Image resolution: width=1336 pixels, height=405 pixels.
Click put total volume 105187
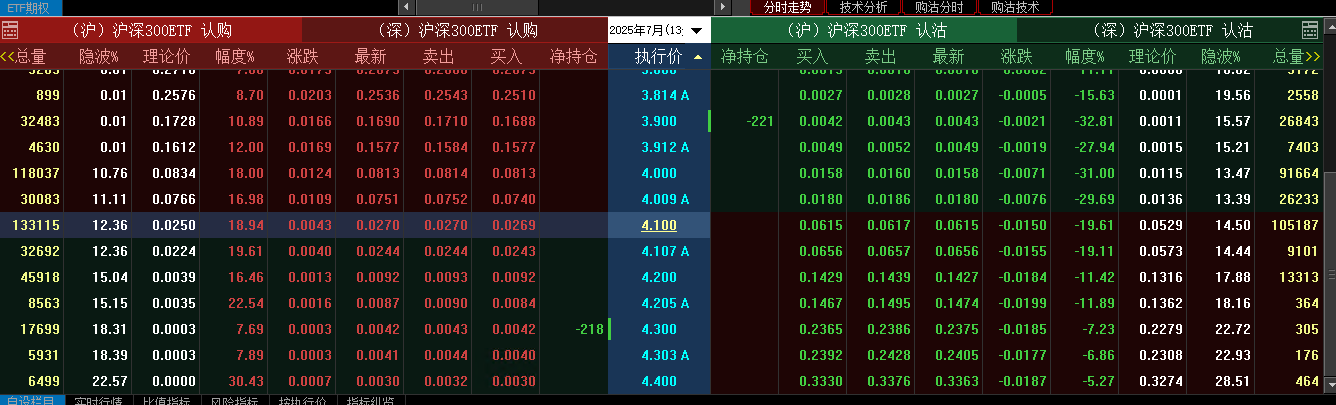(x=1295, y=225)
